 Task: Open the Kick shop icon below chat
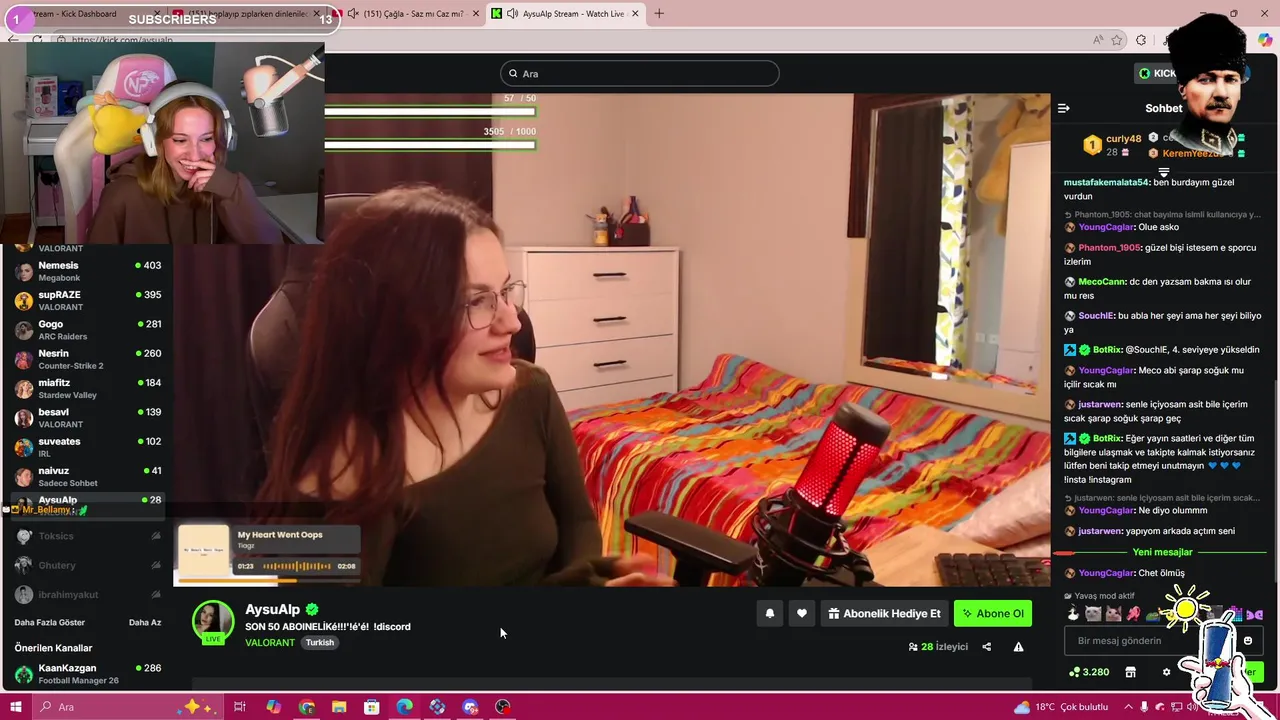click(x=1131, y=672)
